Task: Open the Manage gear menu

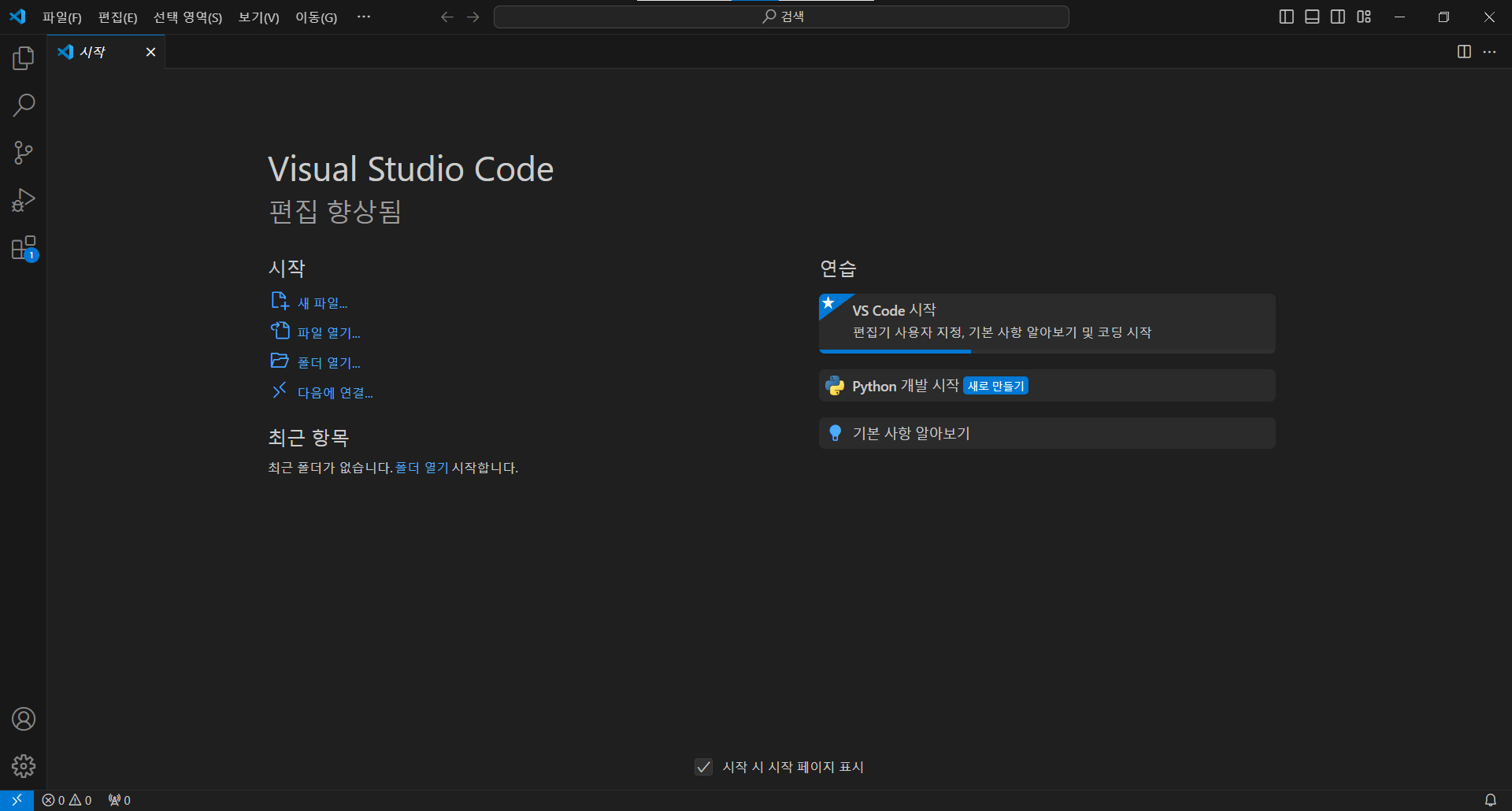Action: 24,766
